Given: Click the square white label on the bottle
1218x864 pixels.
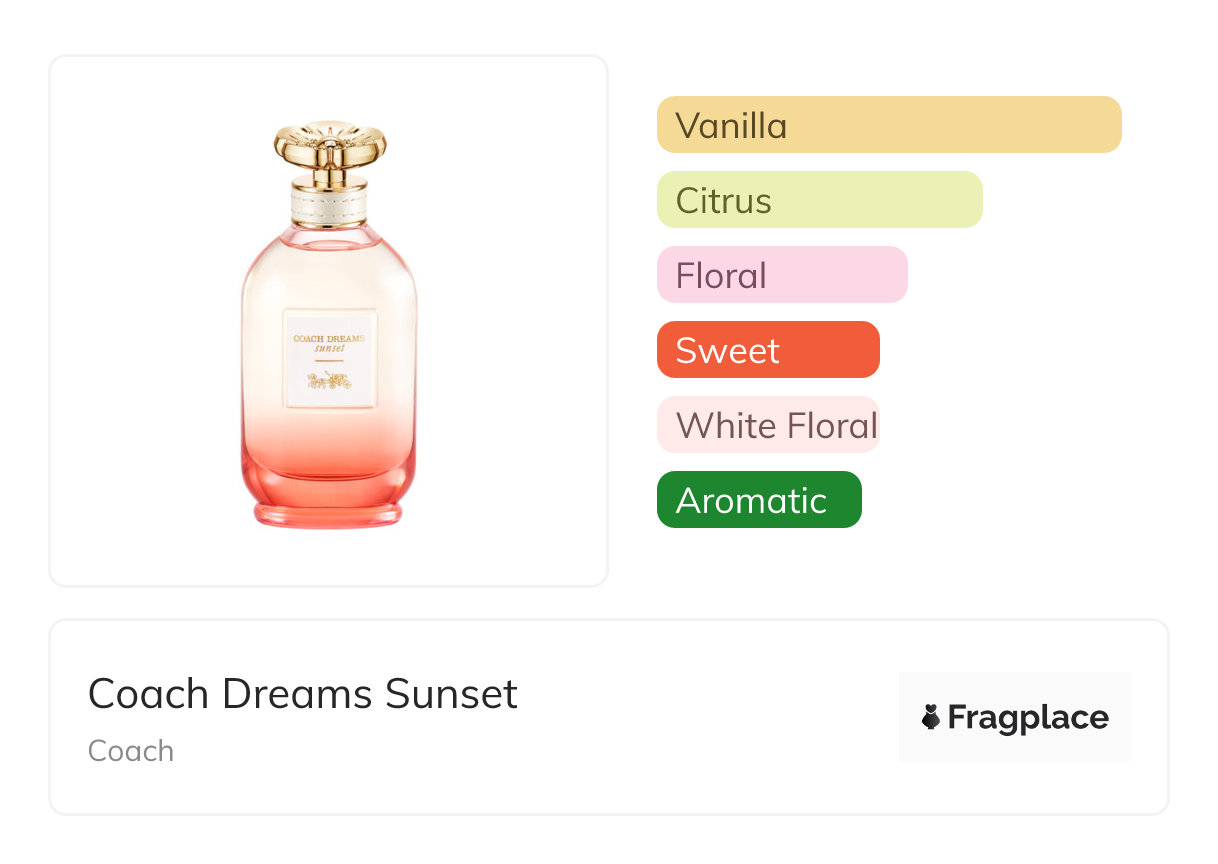Looking at the screenshot, I should tap(329, 395).
